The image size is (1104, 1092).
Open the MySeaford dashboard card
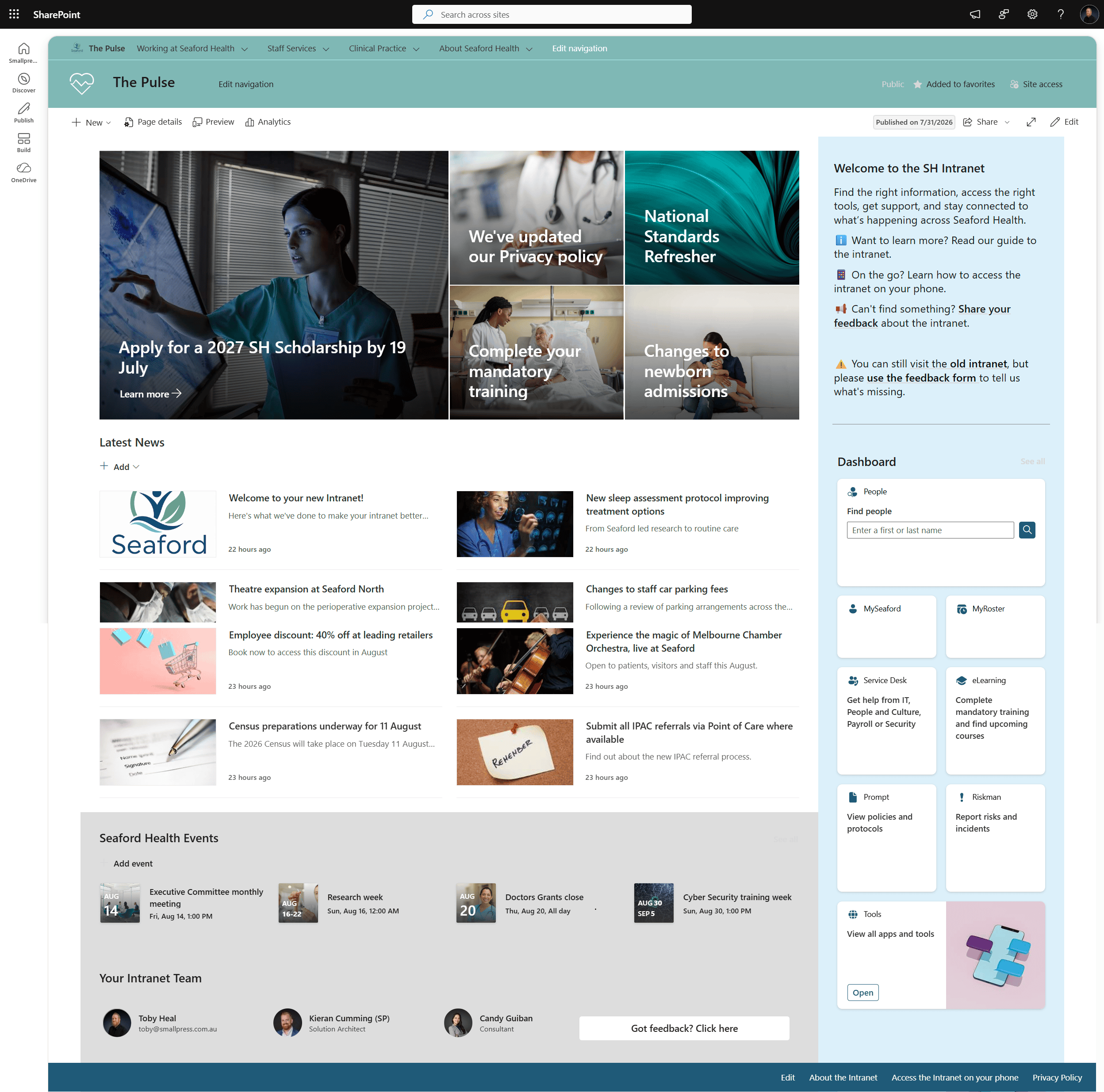886,626
